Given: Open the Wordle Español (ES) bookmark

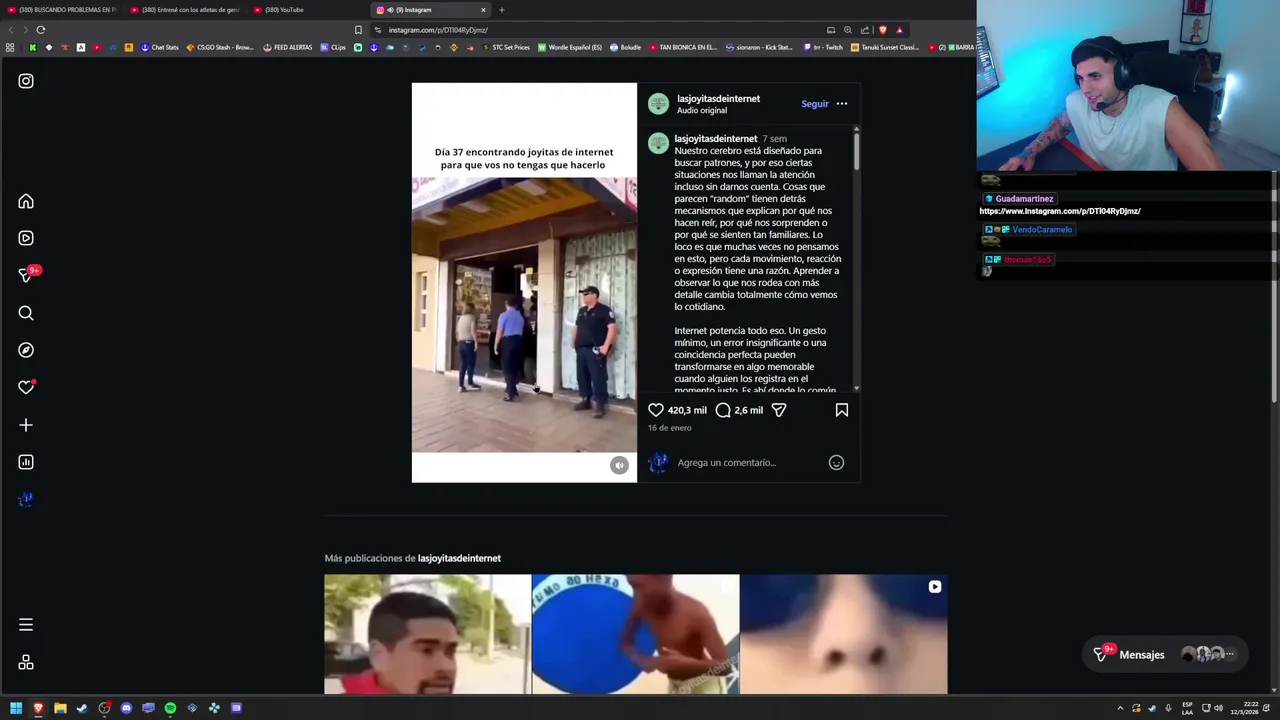Looking at the screenshot, I should [x=570, y=47].
